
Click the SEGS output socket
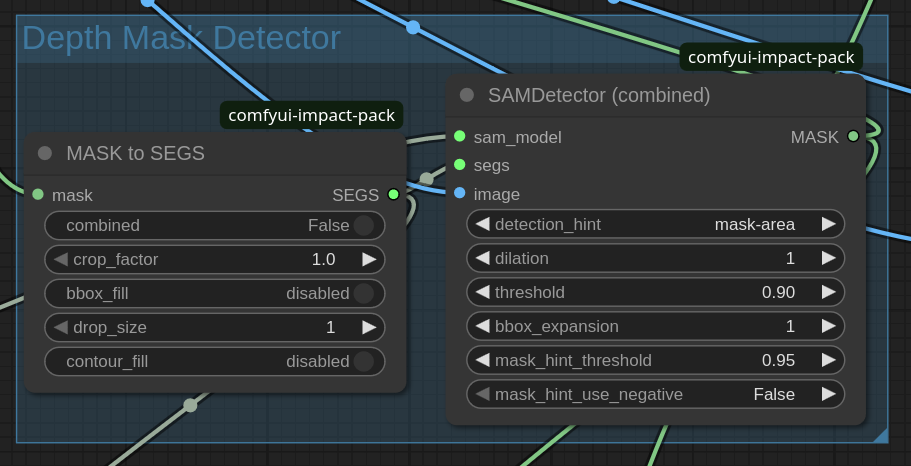click(x=393, y=195)
